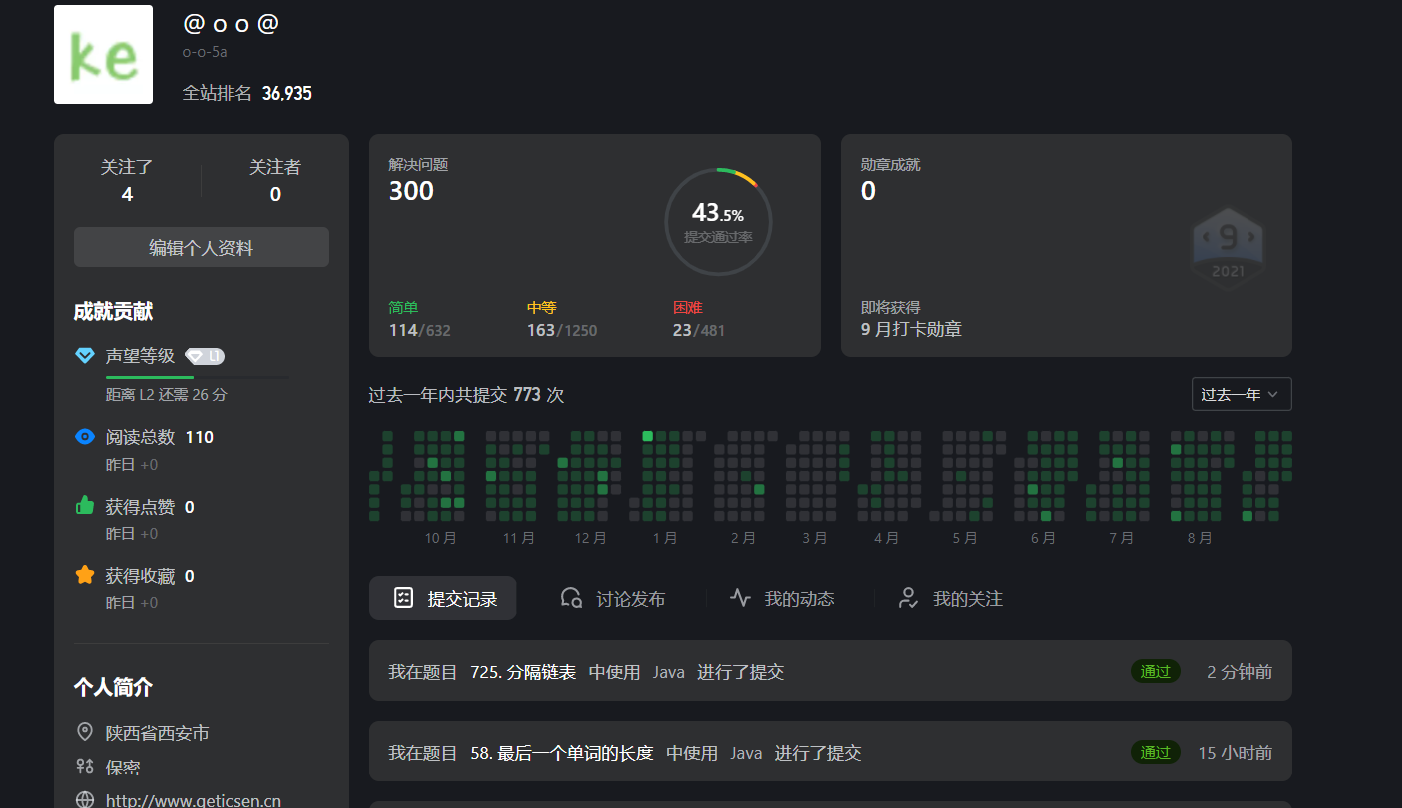The image size is (1402, 808).
Task: Click the my follows person icon
Action: 908,598
